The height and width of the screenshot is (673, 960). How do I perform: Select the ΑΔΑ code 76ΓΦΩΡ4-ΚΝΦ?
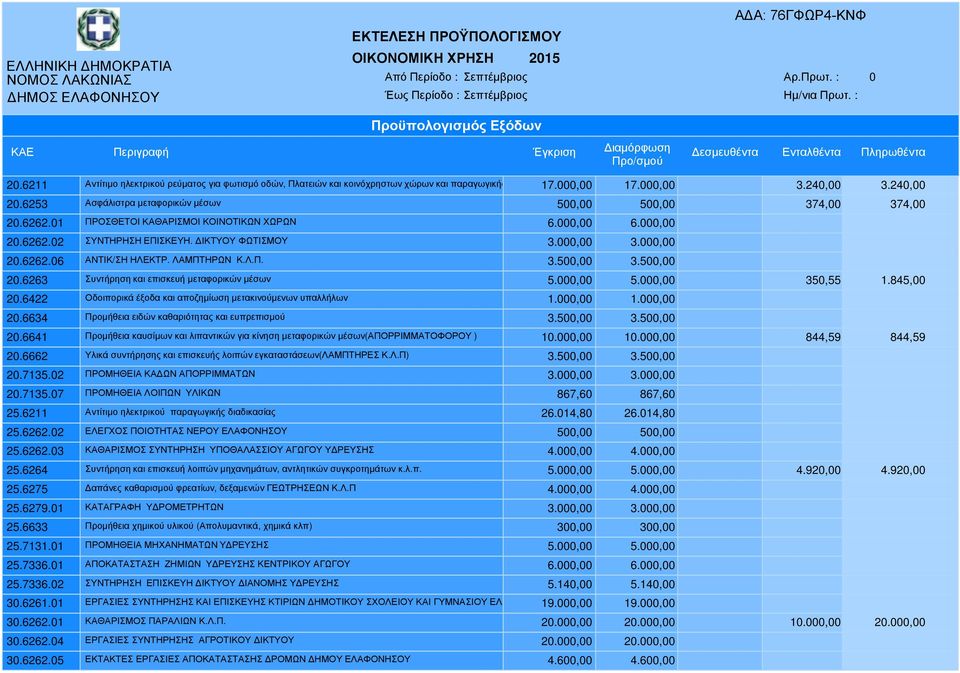[x=817, y=16]
